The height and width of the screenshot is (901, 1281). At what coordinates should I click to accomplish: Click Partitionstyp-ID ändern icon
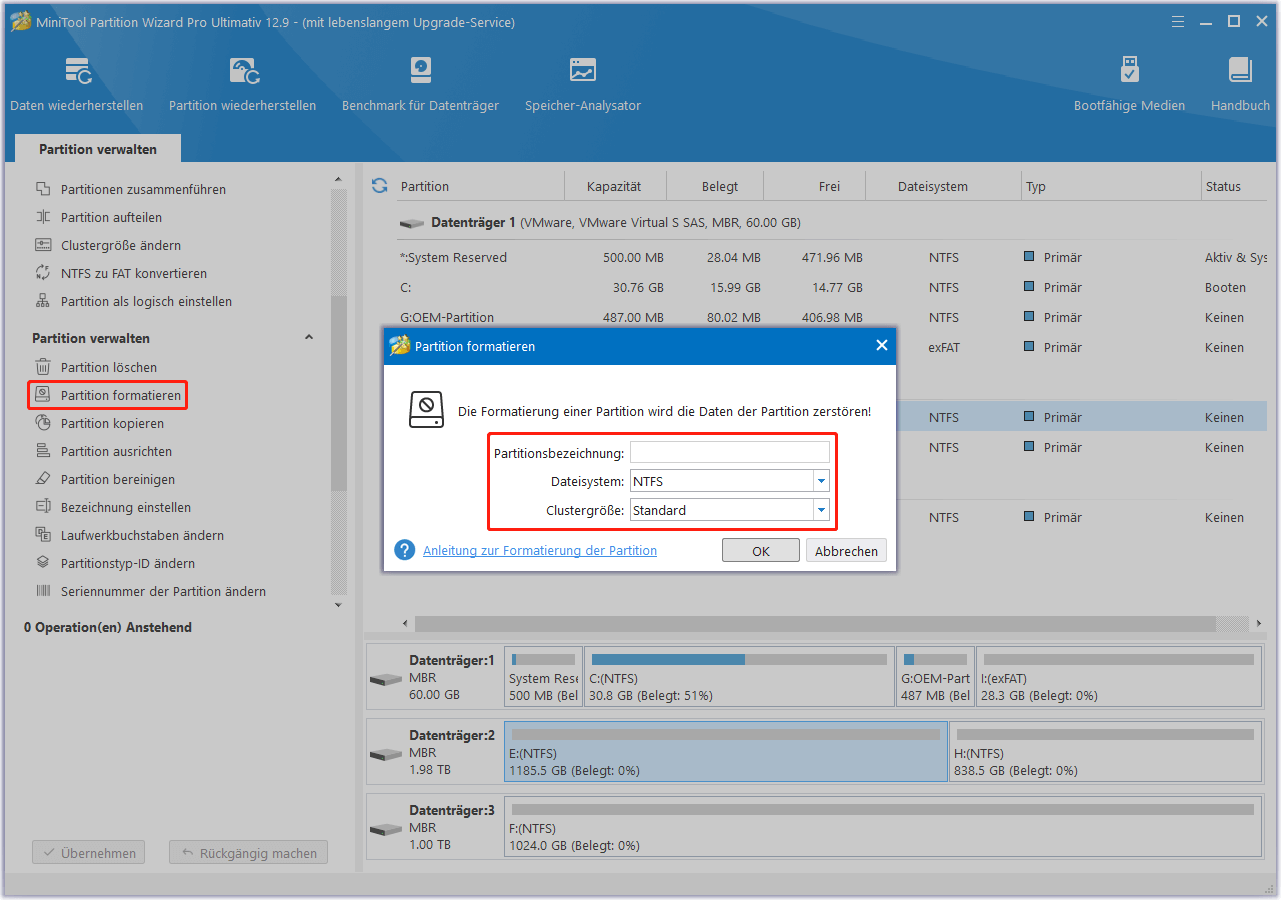tap(43, 563)
